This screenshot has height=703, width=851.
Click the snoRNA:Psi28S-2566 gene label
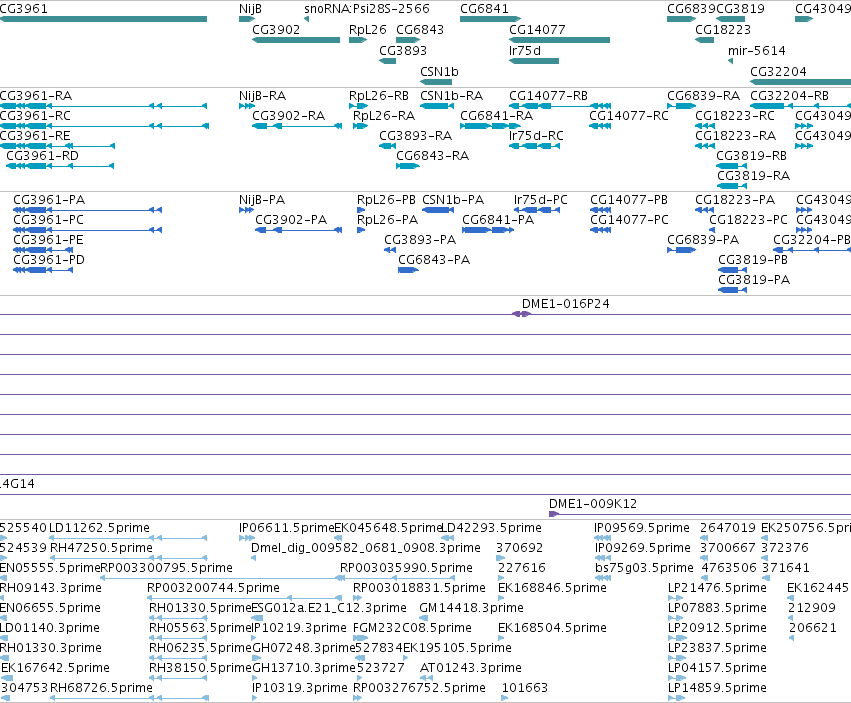[367, 9]
